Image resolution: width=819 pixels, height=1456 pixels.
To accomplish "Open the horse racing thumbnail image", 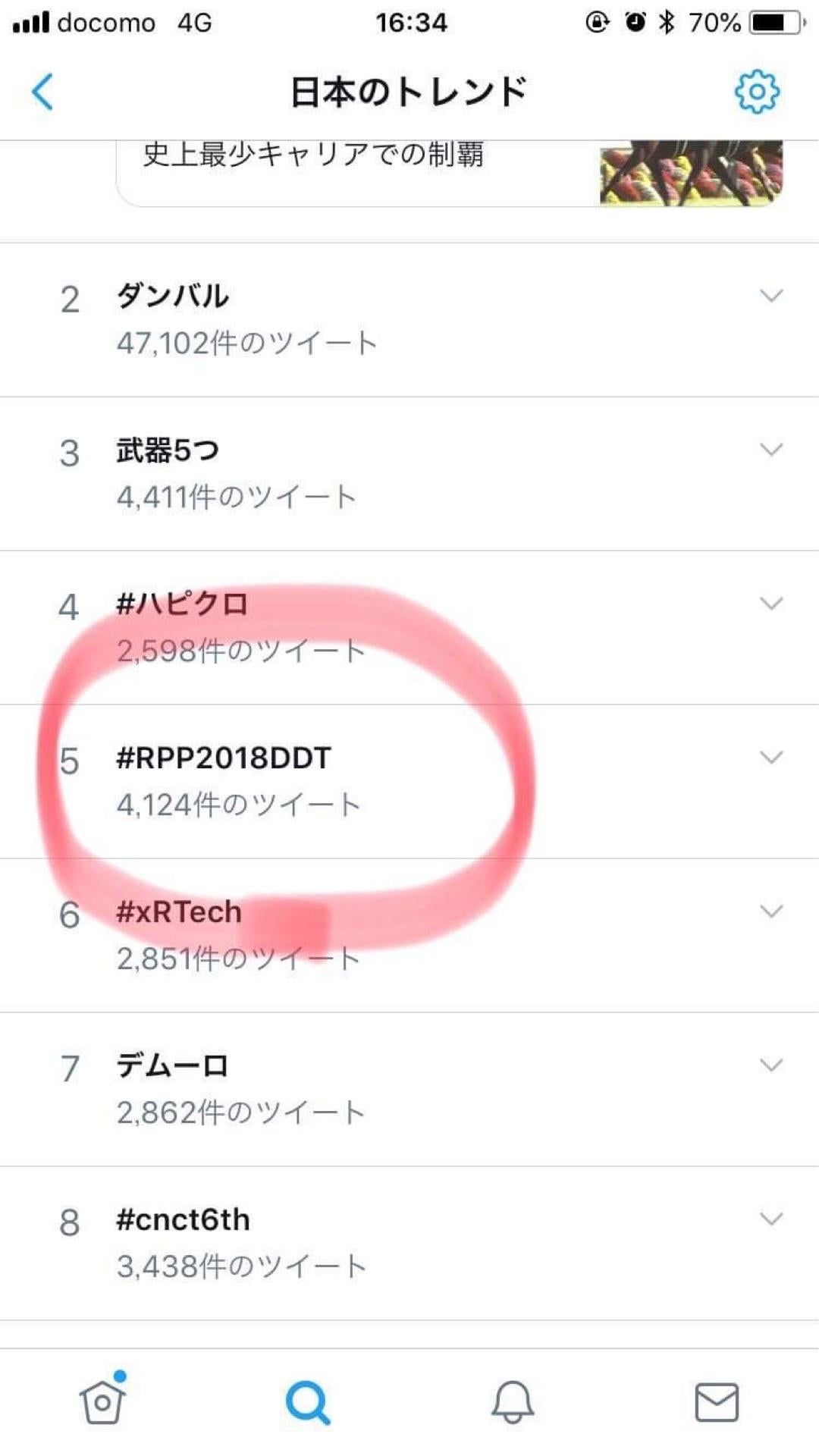I will click(691, 173).
